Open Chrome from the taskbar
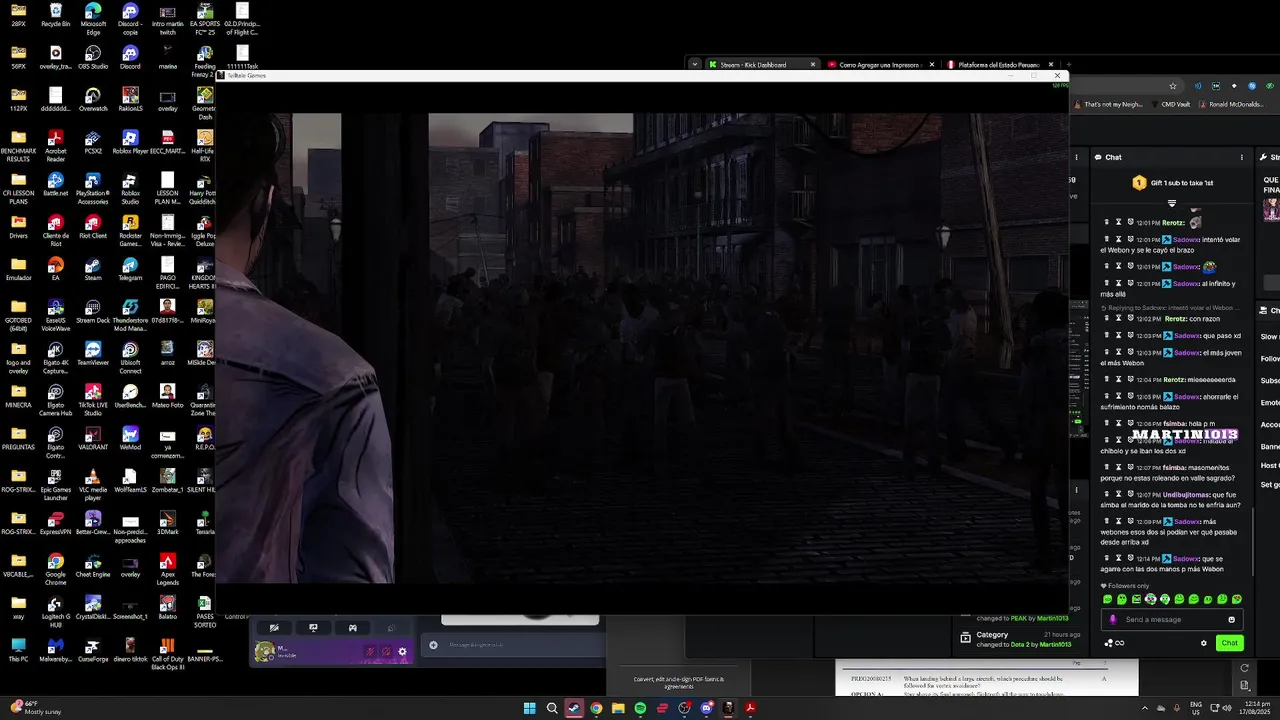1280x720 pixels. click(596, 708)
